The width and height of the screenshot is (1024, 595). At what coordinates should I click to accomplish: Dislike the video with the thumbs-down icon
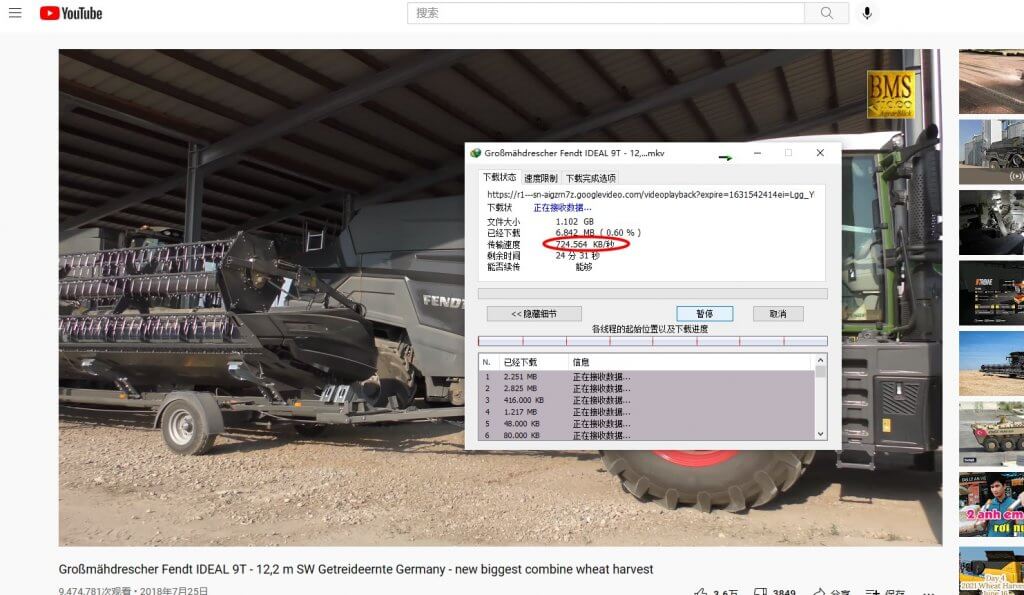760,592
